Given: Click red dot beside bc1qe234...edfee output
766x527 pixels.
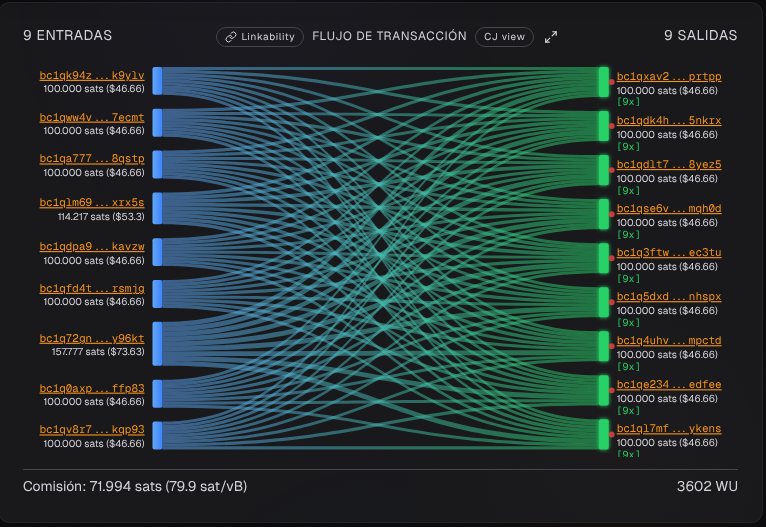Looking at the screenshot, I should [x=612, y=390].
